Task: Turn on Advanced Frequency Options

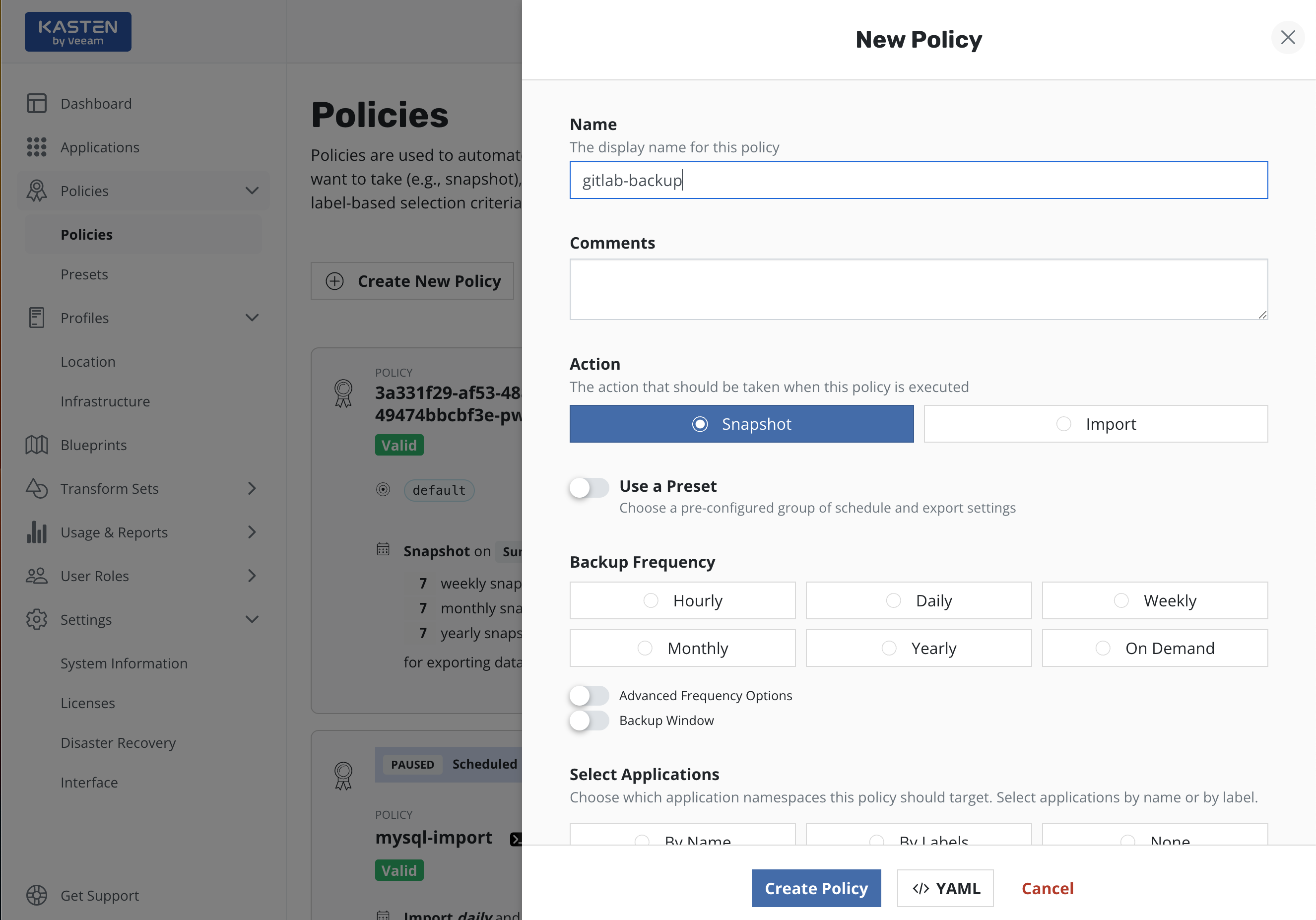Action: pos(589,695)
